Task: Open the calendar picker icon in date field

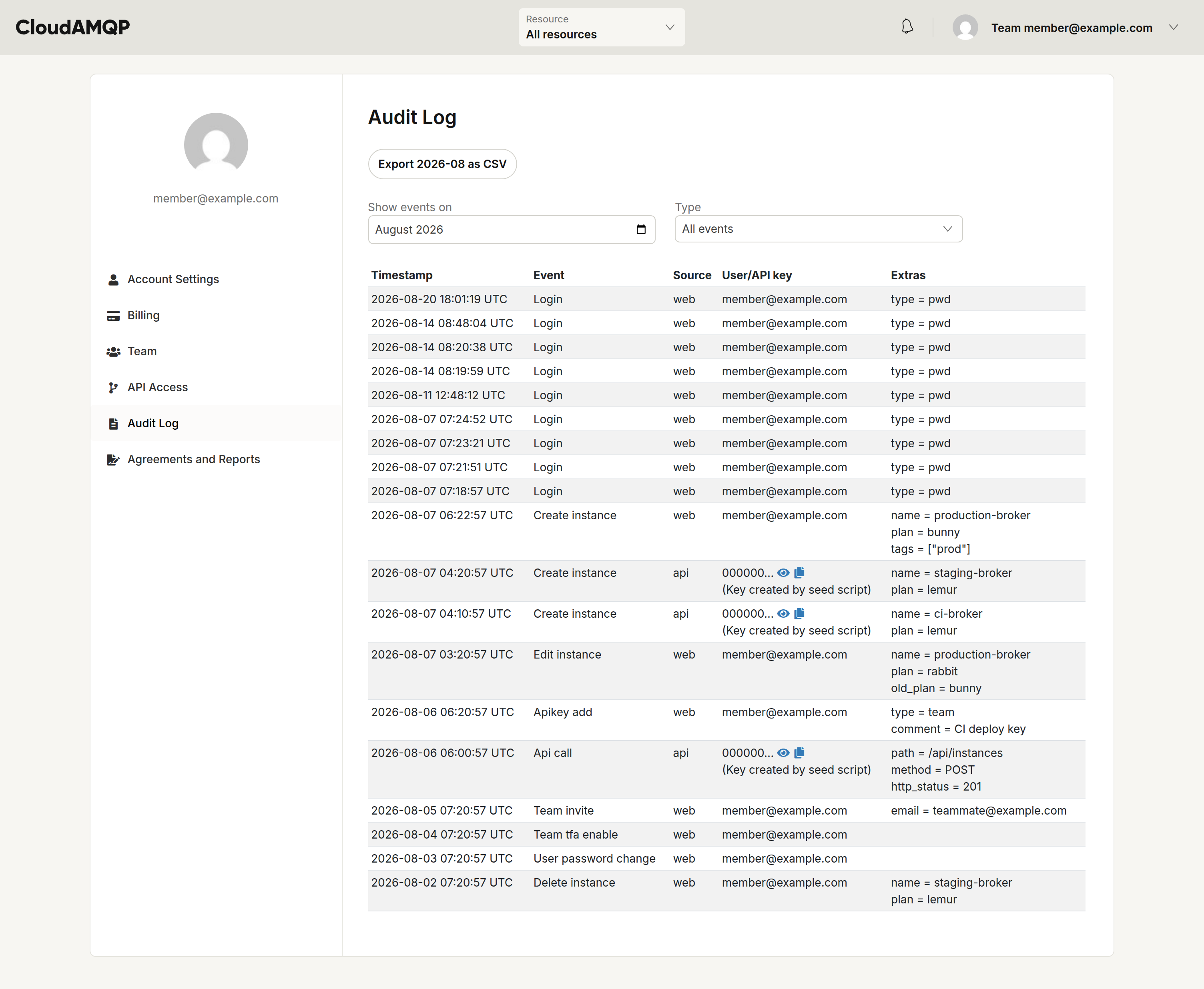Action: [x=641, y=230]
